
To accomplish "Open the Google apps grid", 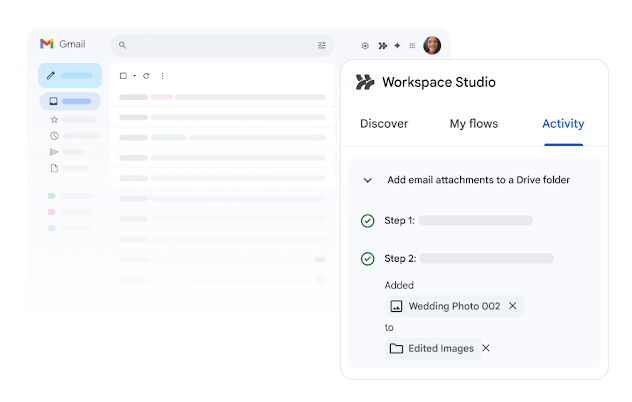I will [412, 46].
